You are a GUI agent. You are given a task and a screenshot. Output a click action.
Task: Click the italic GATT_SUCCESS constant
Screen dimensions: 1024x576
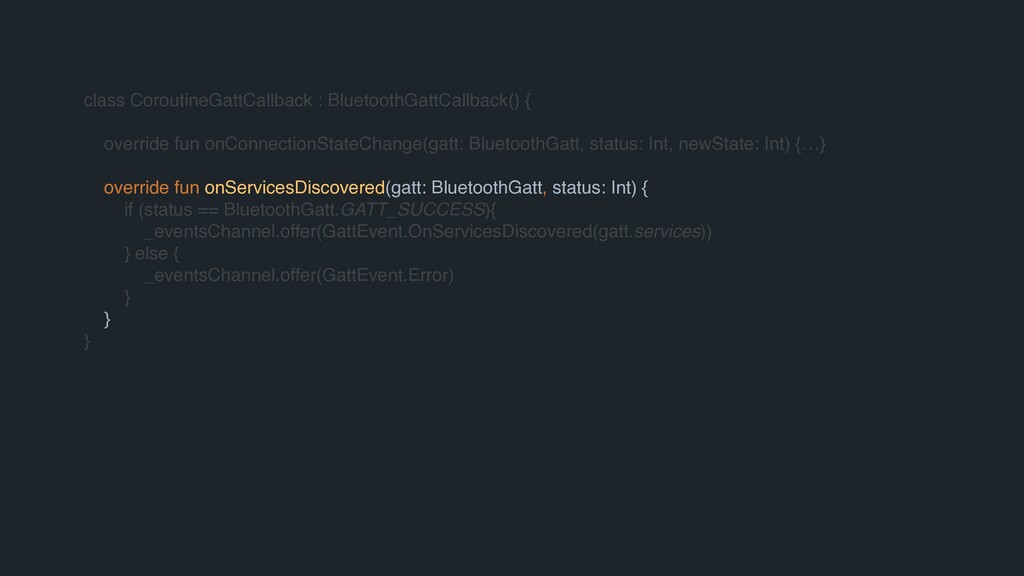pos(413,210)
